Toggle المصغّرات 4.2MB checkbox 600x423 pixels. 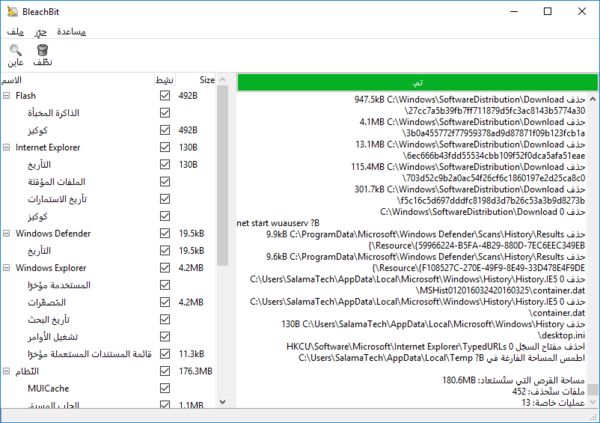[x=165, y=302]
